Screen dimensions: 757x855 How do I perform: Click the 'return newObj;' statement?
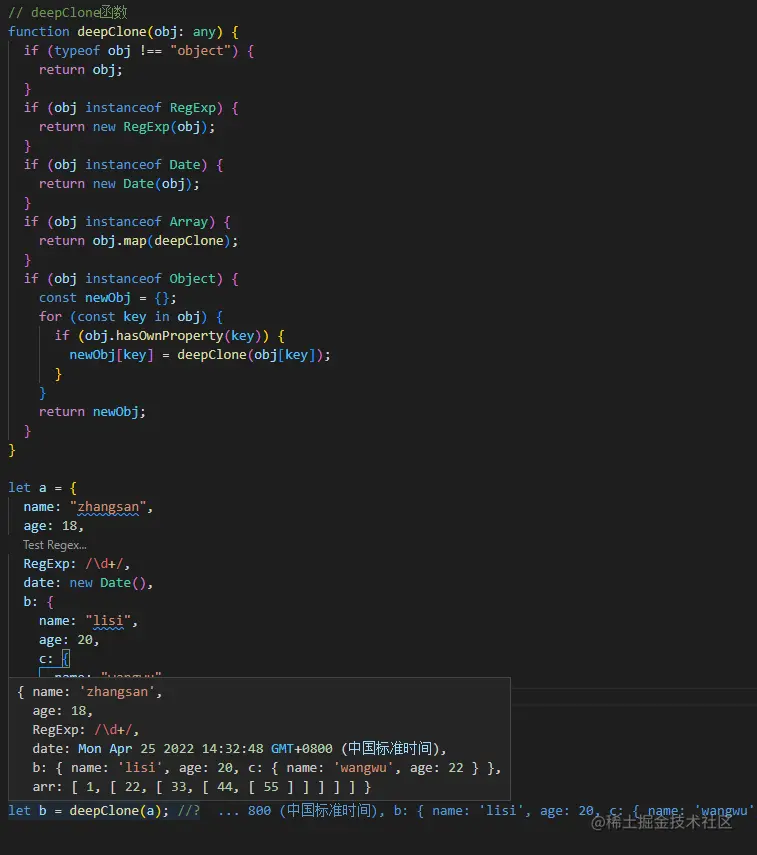click(x=92, y=412)
